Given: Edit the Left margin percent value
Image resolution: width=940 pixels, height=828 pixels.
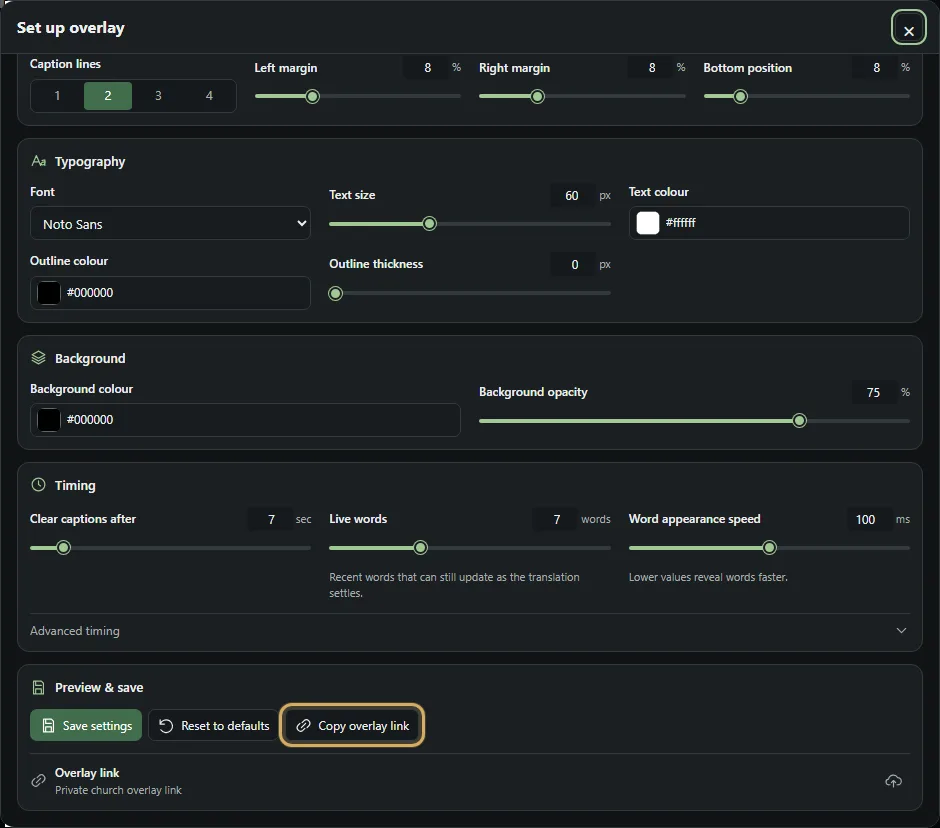Looking at the screenshot, I should click(x=427, y=68).
